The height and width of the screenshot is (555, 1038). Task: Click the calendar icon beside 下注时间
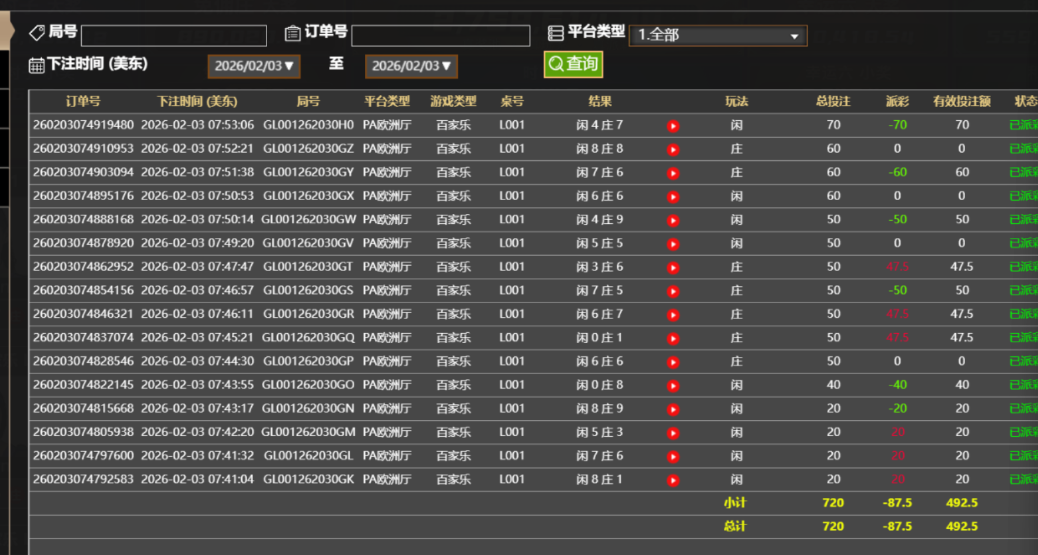coord(36,65)
